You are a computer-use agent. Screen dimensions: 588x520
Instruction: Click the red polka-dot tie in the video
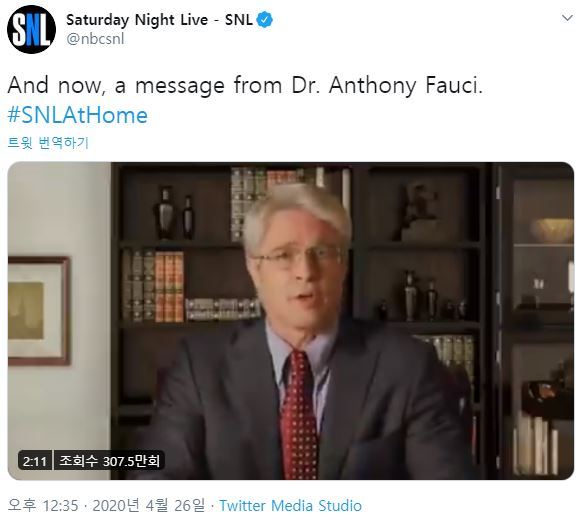299,414
